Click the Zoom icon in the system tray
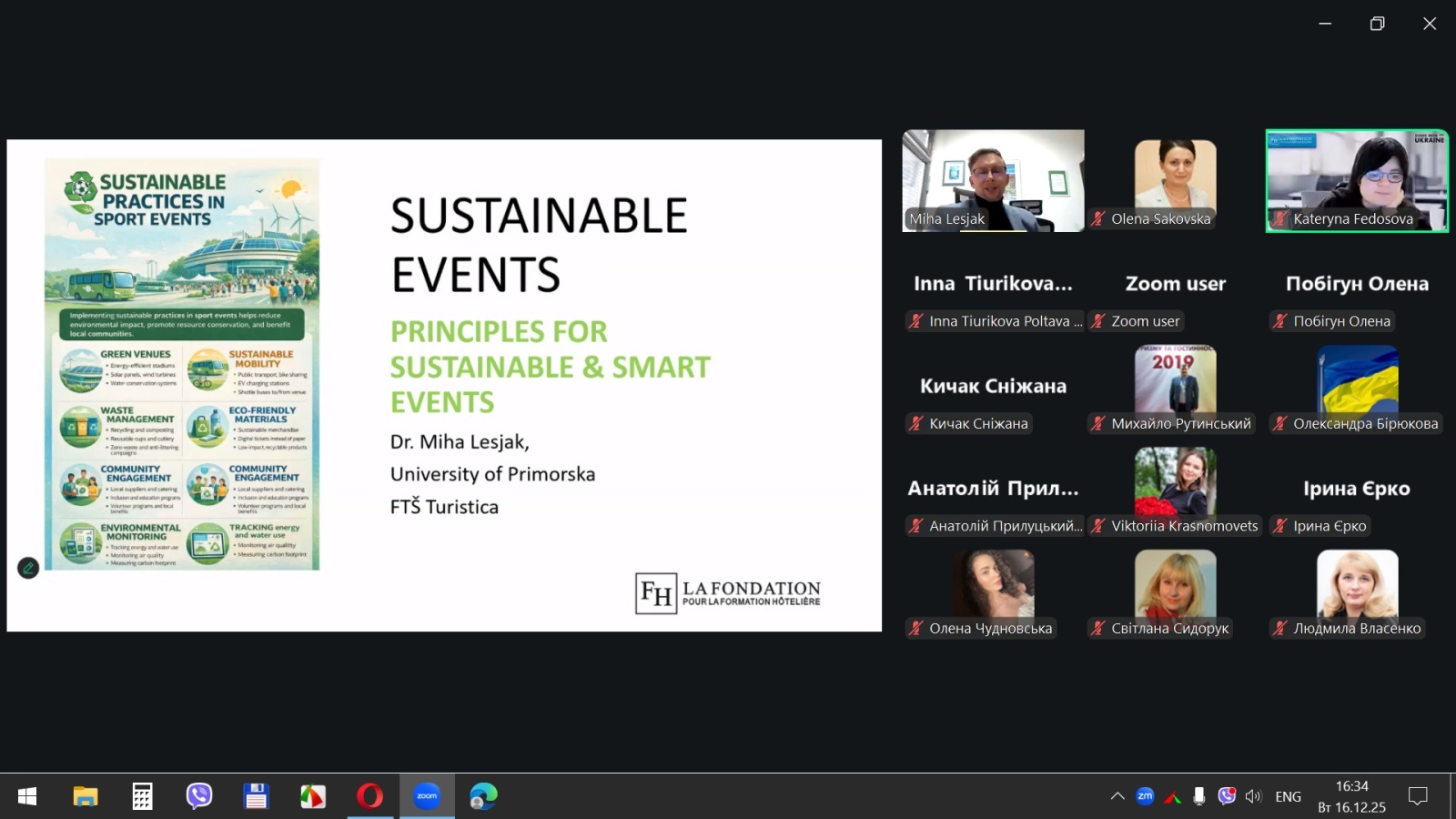The width and height of the screenshot is (1456, 819). 1145,796
